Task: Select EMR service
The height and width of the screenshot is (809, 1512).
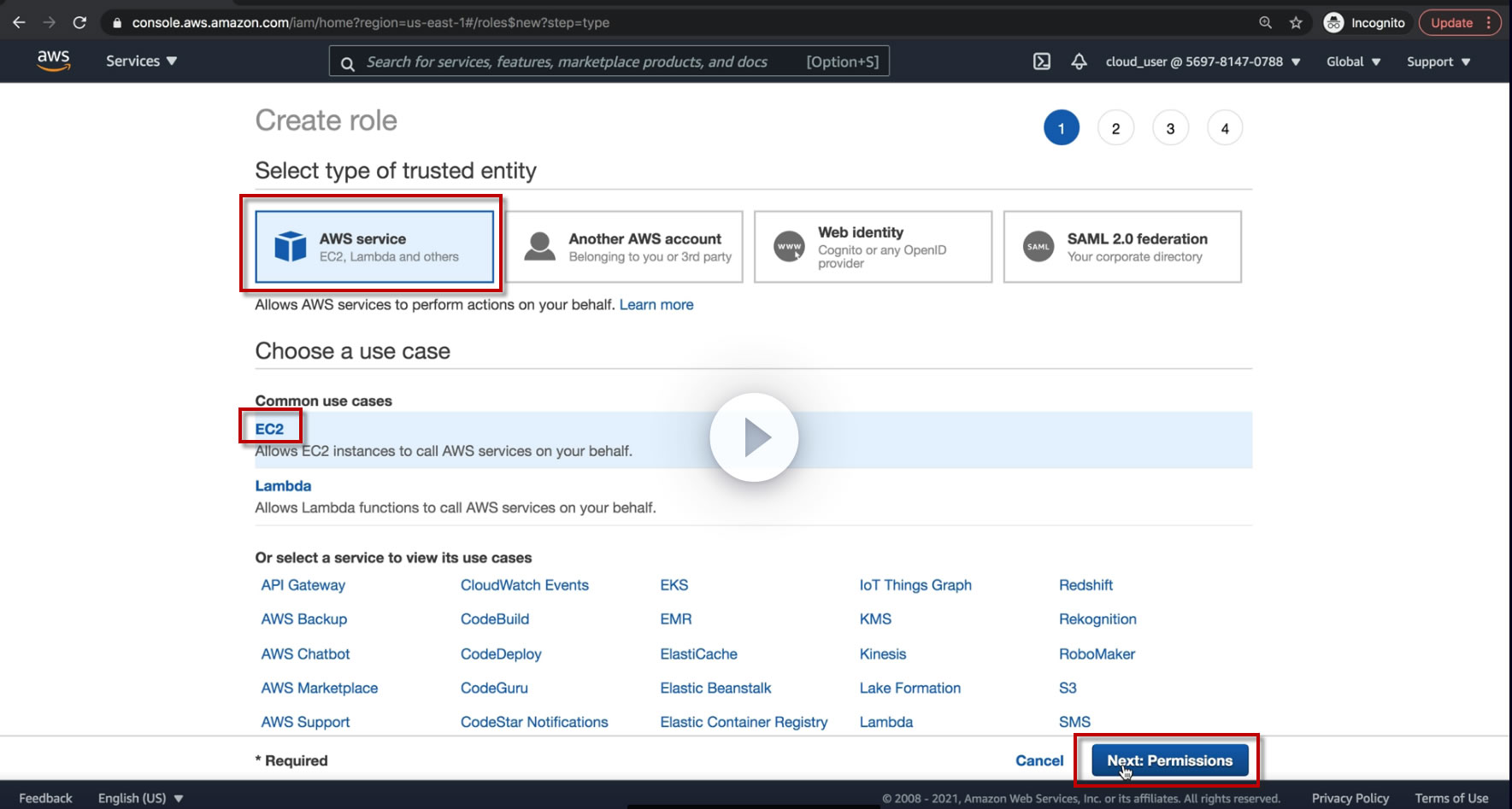Action: pyautogui.click(x=676, y=619)
